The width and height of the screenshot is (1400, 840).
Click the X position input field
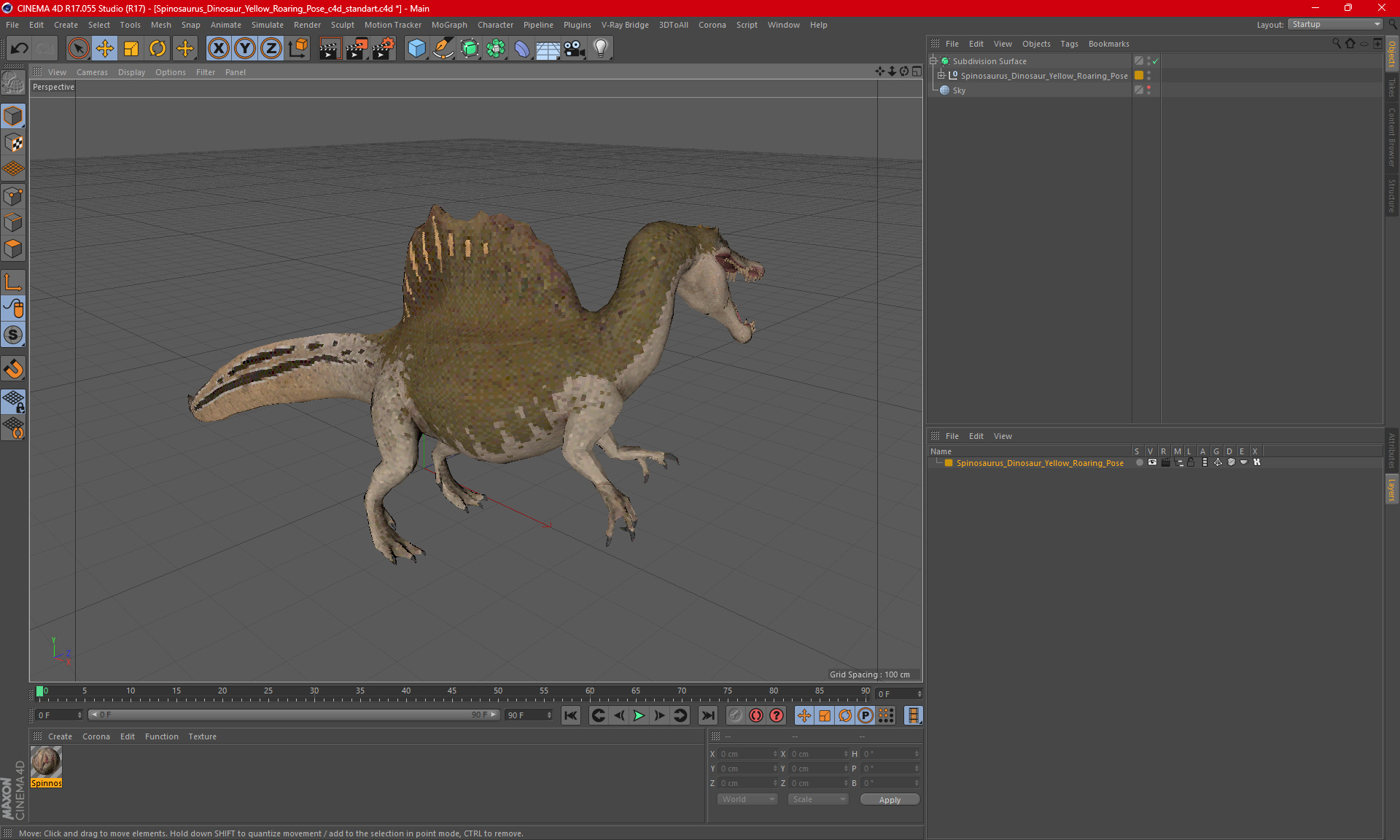pos(747,754)
